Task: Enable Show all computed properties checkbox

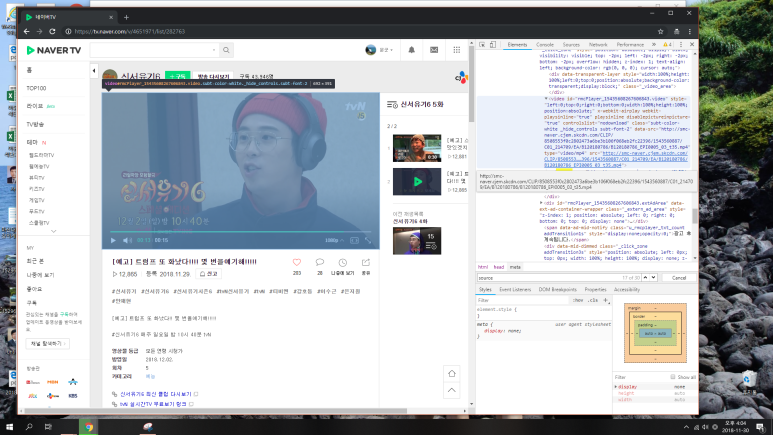Action: (673, 377)
